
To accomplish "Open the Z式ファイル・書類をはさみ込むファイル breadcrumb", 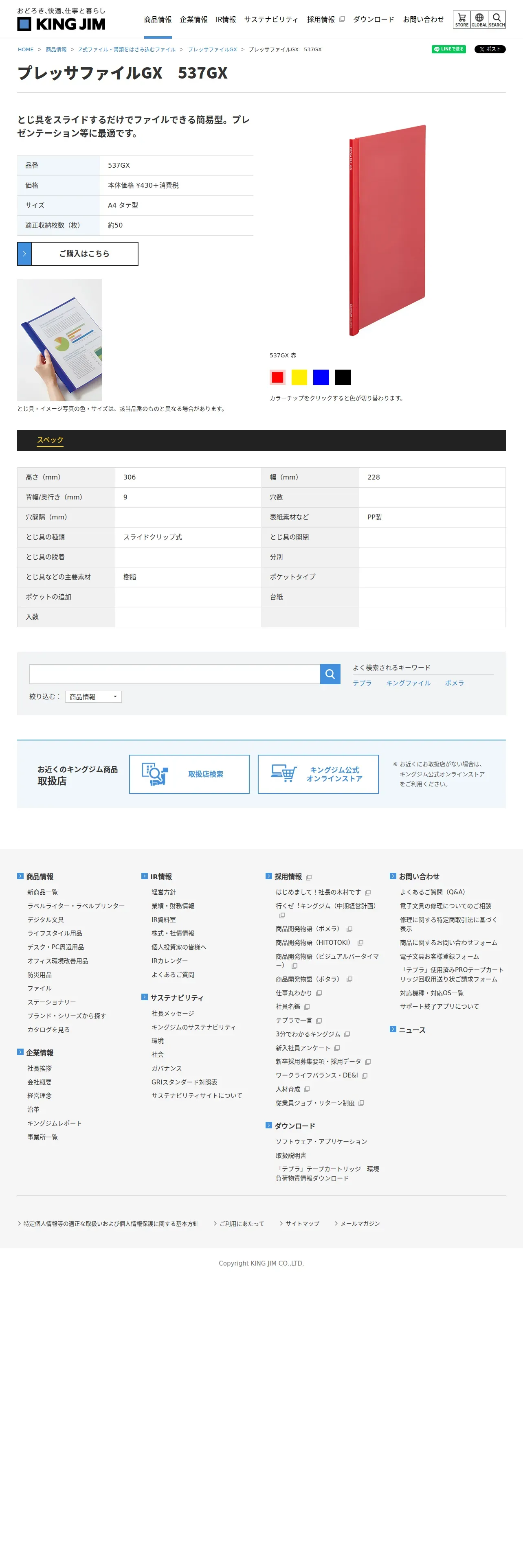I will click(x=127, y=50).
